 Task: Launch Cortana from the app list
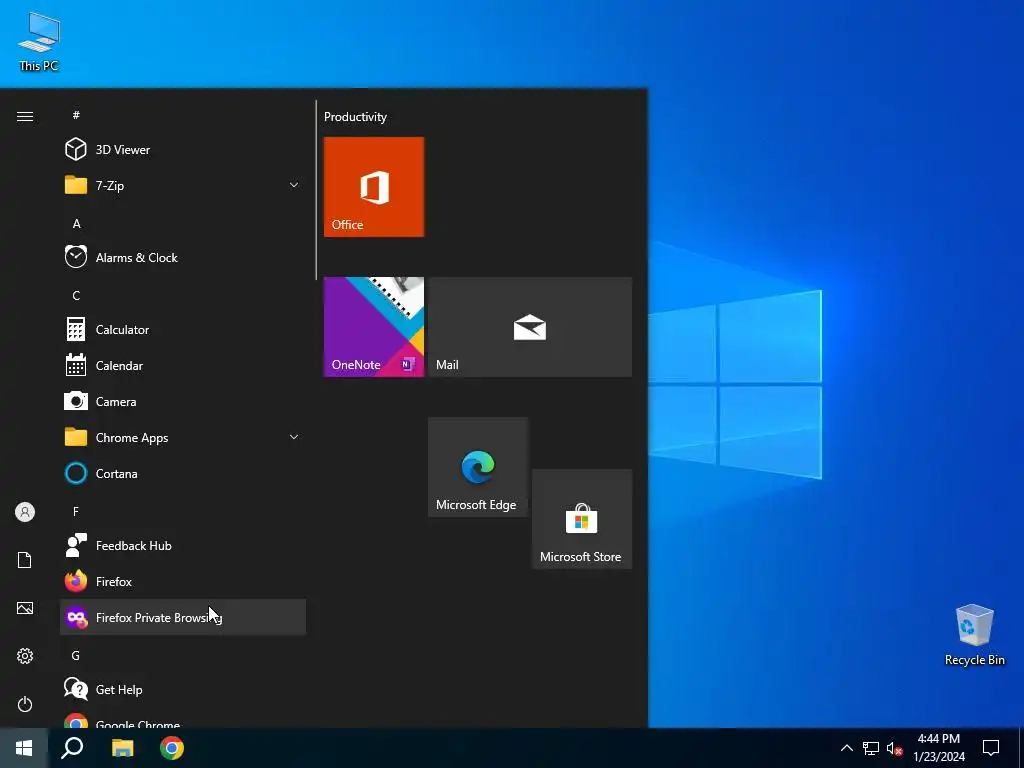183,473
